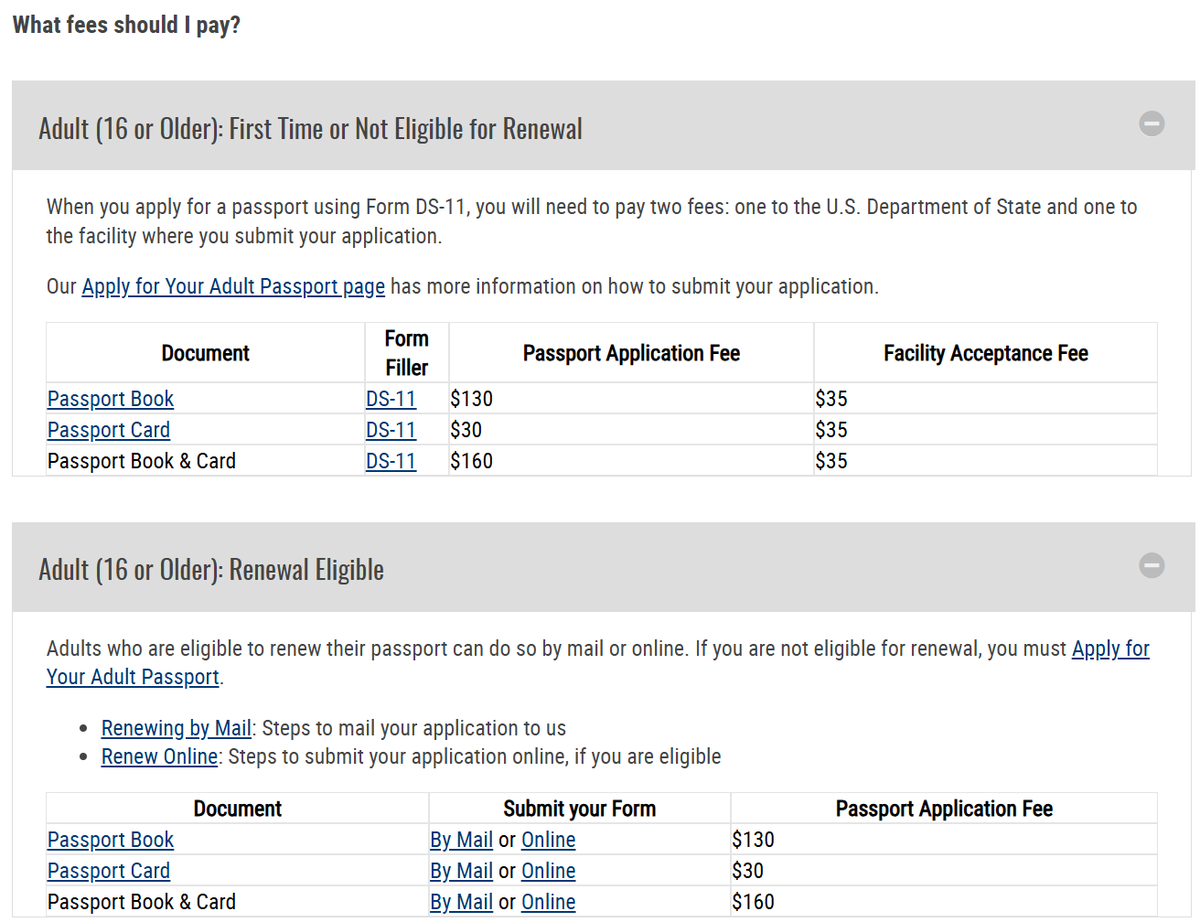Viewport: 1200px width, 922px height.
Task: Select the $30 renewal fee for Passport Card
Action: [748, 871]
